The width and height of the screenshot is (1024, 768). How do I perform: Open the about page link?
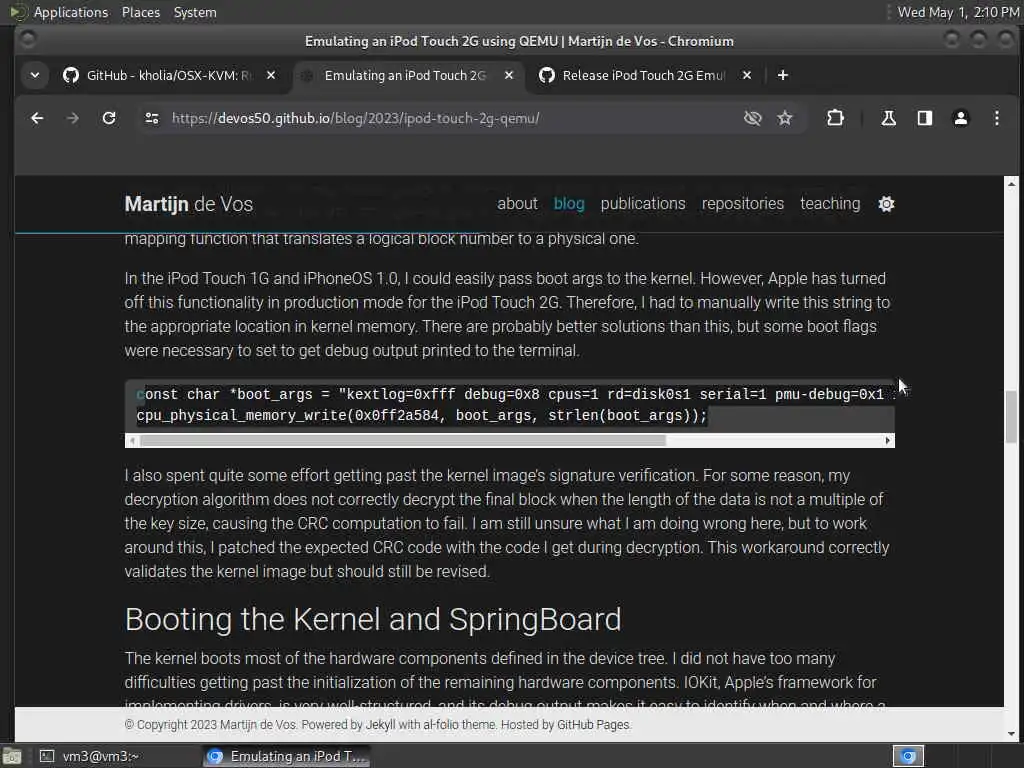click(517, 204)
